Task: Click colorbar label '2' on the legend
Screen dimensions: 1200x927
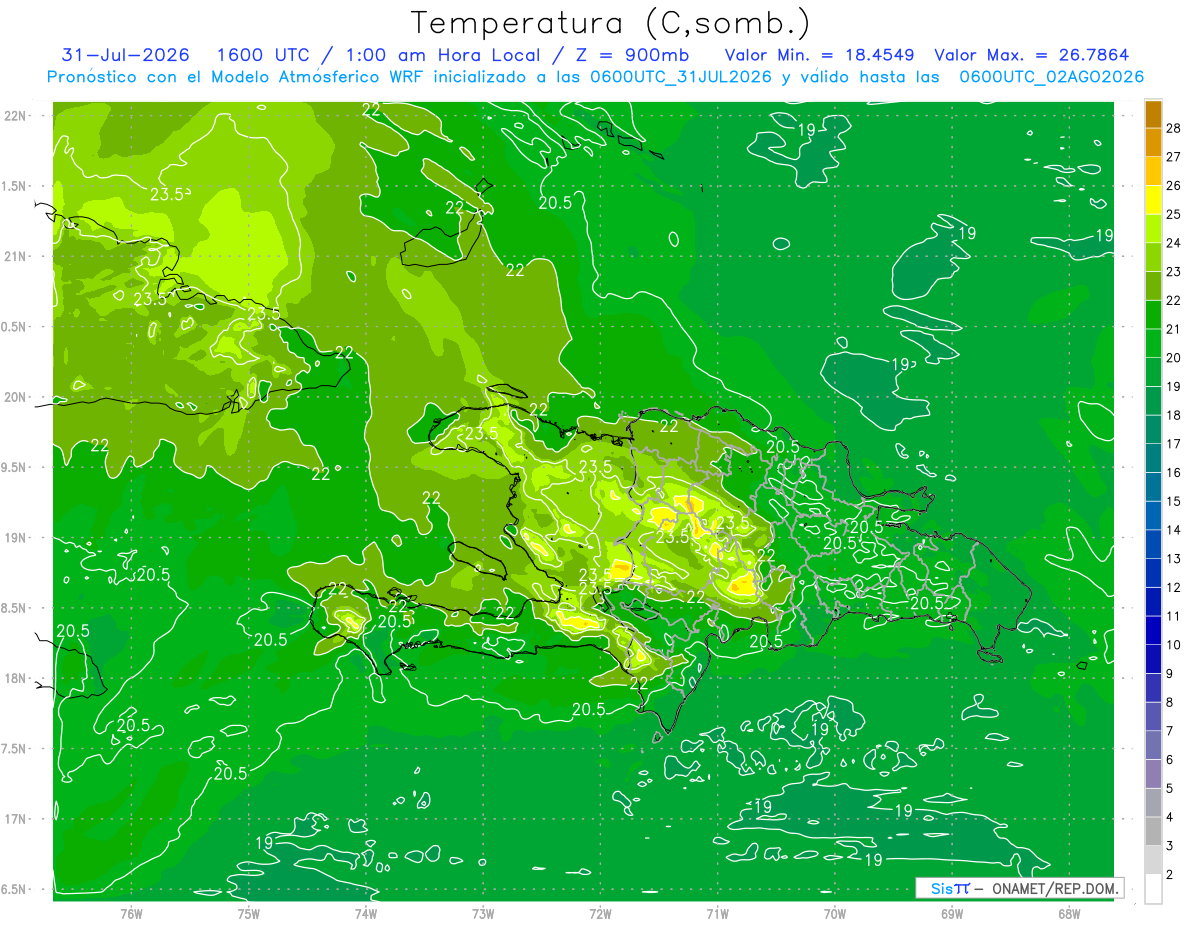Action: pos(1170,875)
